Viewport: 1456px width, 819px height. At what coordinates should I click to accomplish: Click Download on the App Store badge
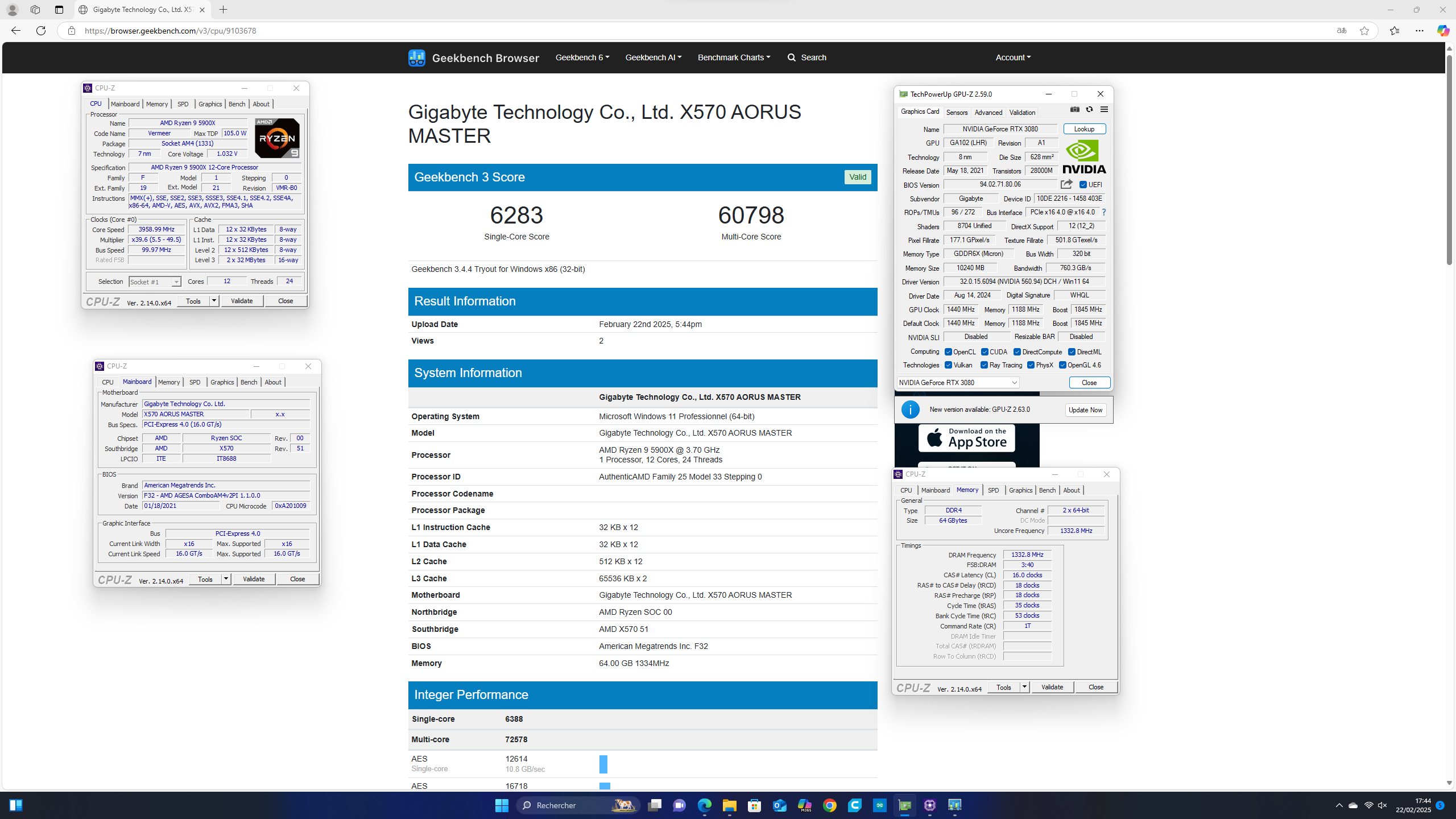pyautogui.click(x=966, y=438)
